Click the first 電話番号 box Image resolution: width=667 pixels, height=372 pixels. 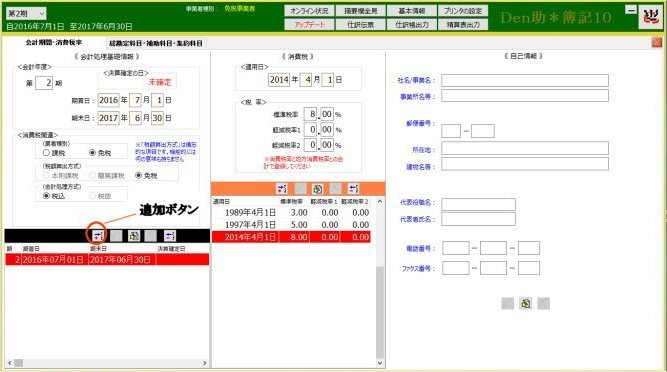tap(456, 248)
